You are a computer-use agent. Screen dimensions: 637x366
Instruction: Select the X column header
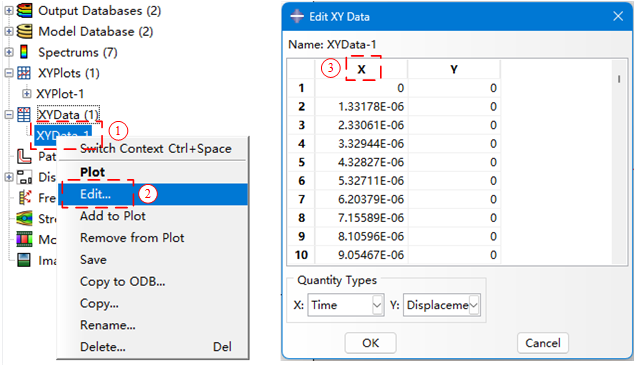[361, 69]
